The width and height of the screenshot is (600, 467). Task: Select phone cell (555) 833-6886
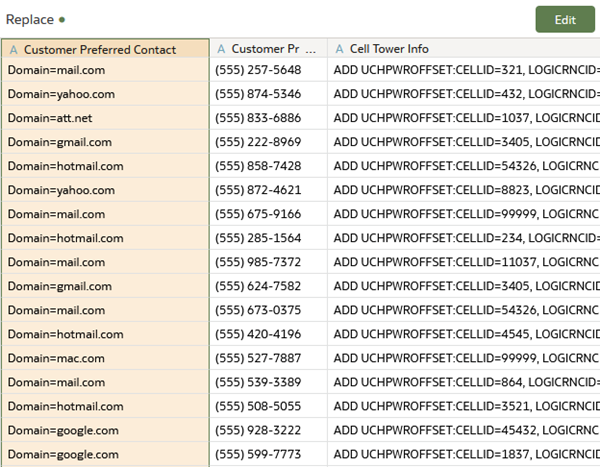pyautogui.click(x=269, y=118)
